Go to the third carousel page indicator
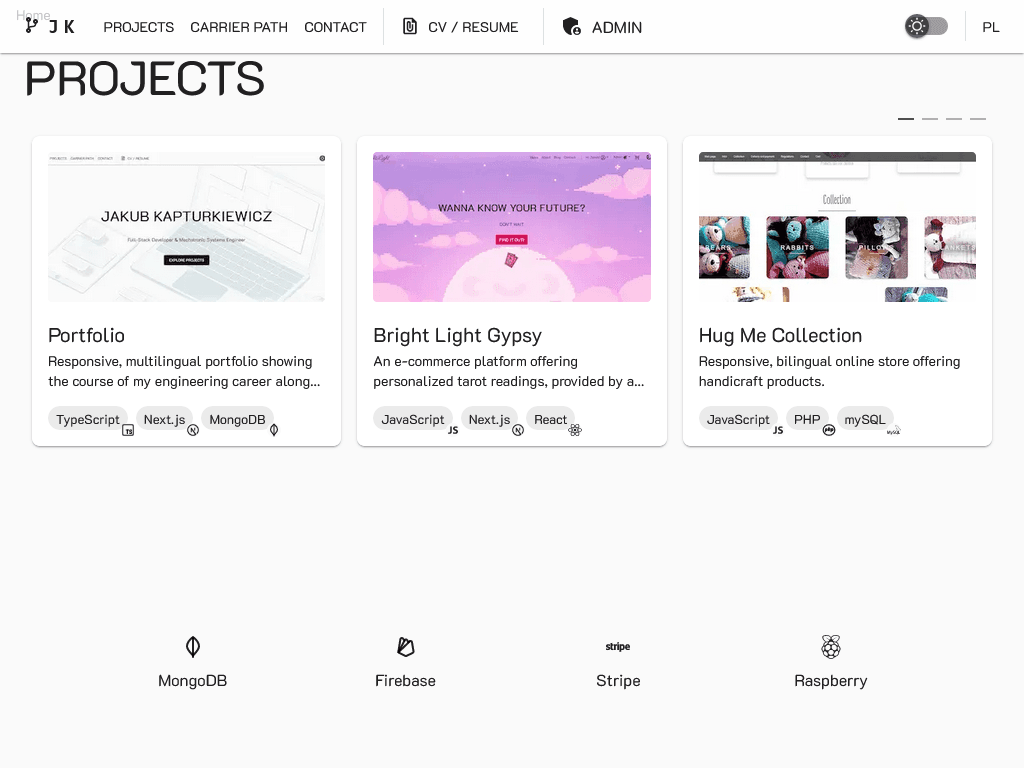Viewport: 1024px width, 768px height. [x=953, y=119]
